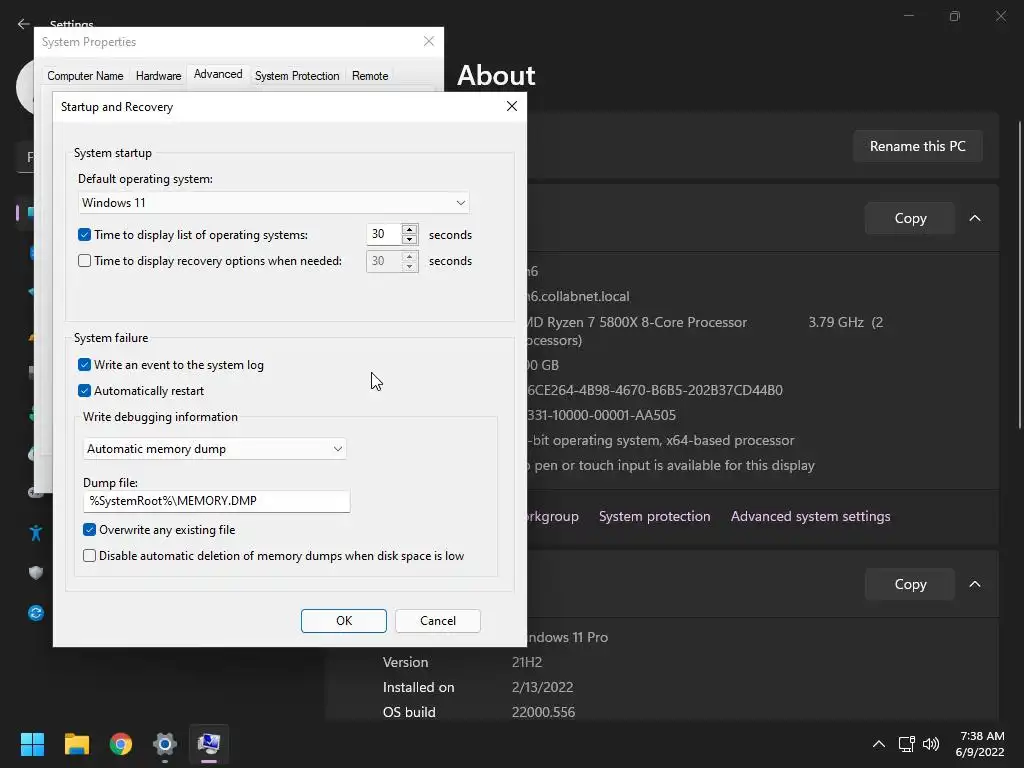Open File Explorer from taskbar

click(x=76, y=744)
